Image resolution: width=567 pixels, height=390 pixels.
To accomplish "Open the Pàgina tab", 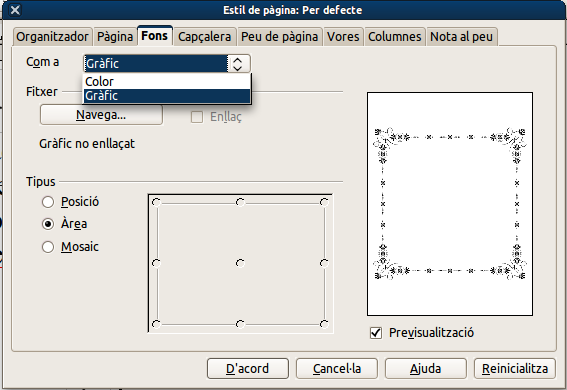I will [x=115, y=37].
